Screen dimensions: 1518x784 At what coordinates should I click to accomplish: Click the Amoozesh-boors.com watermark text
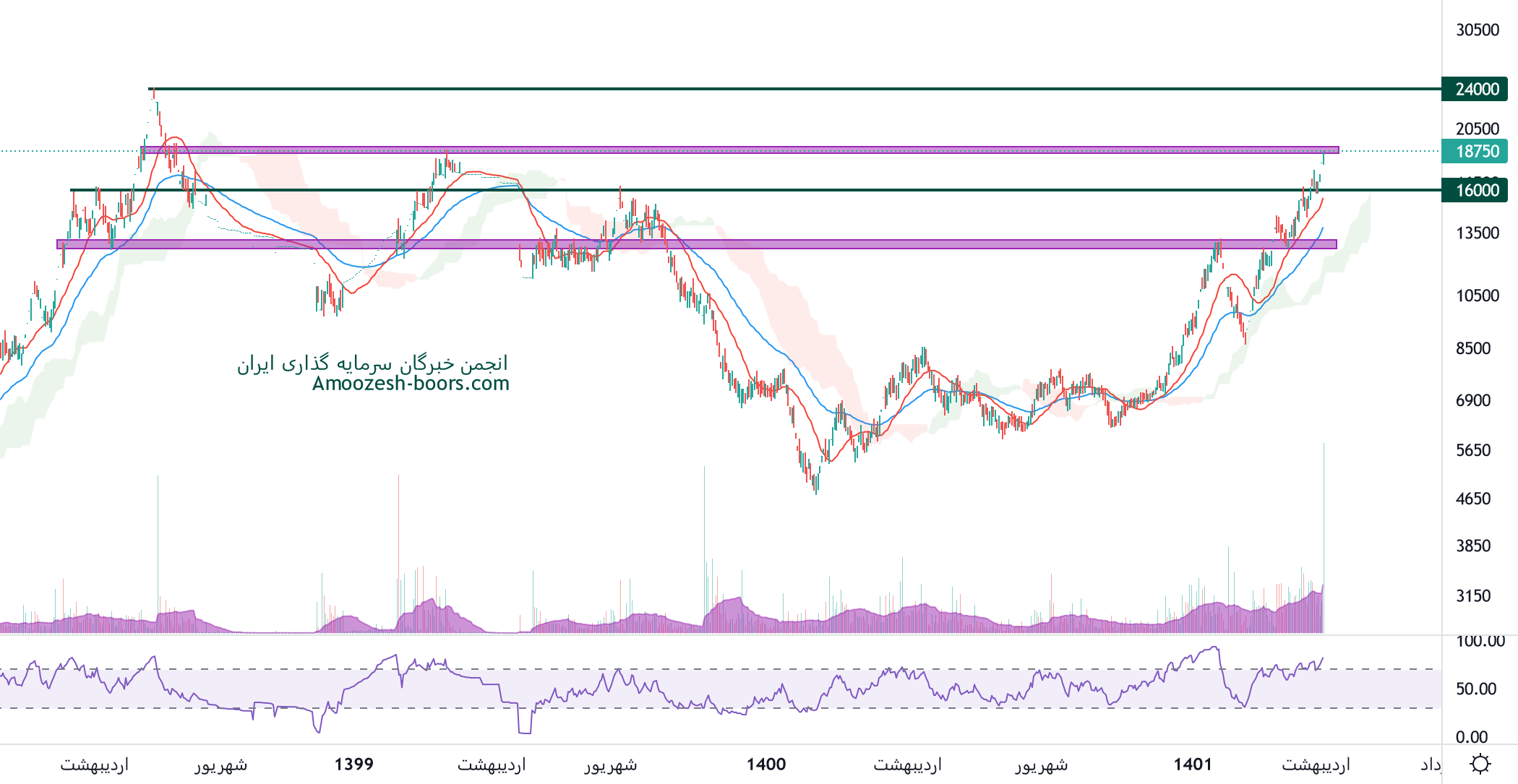(411, 383)
